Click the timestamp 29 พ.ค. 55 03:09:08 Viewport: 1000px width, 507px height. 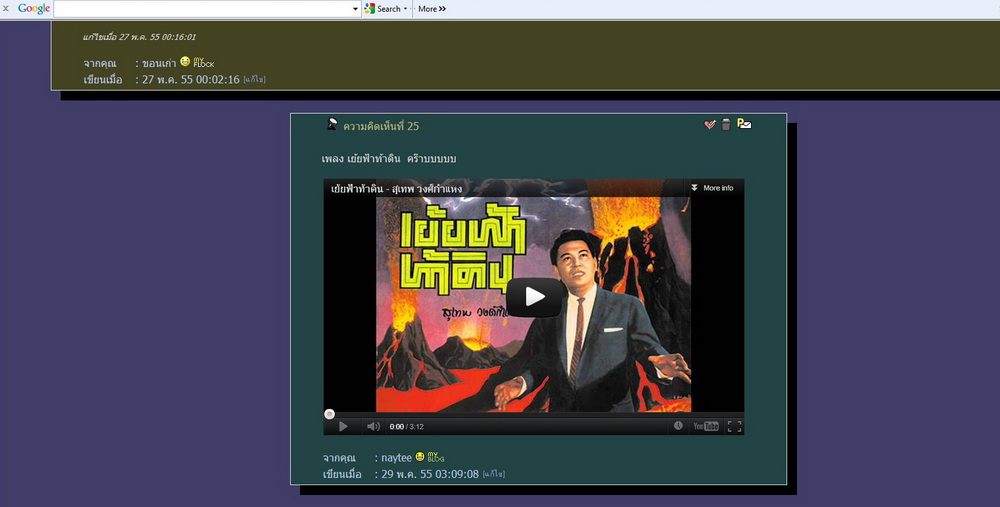[430, 474]
